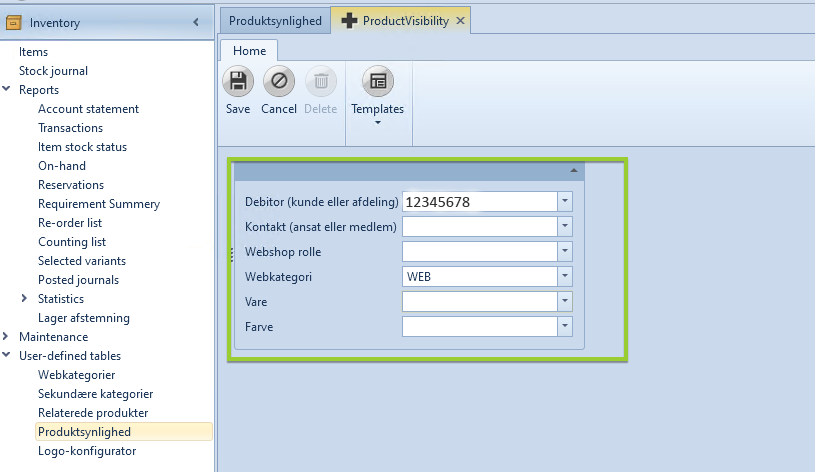Open the Kontakt dropdown arrow
This screenshot has width=815, height=472.
point(565,227)
